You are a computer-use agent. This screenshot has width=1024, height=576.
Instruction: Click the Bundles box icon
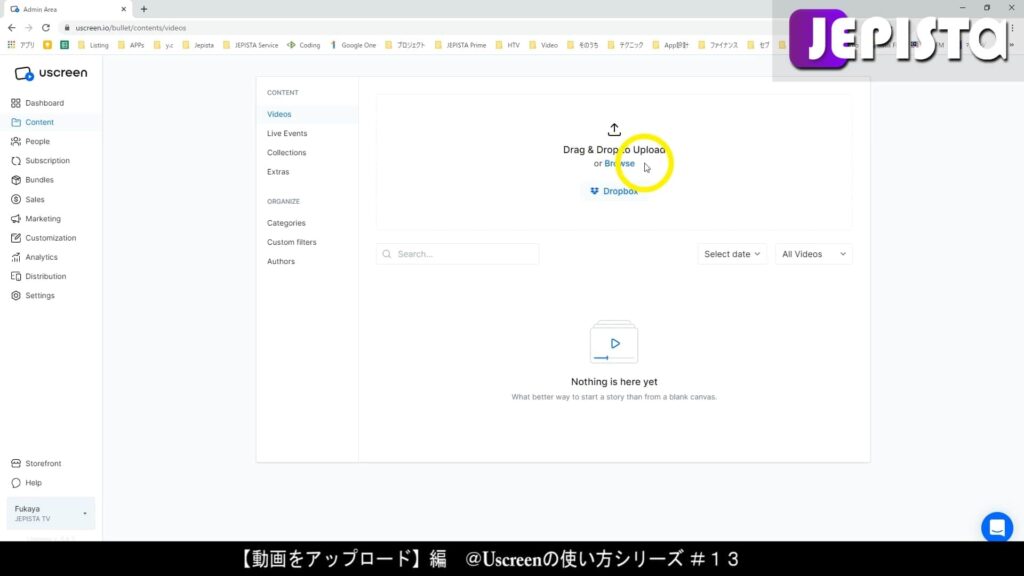tap(16, 180)
